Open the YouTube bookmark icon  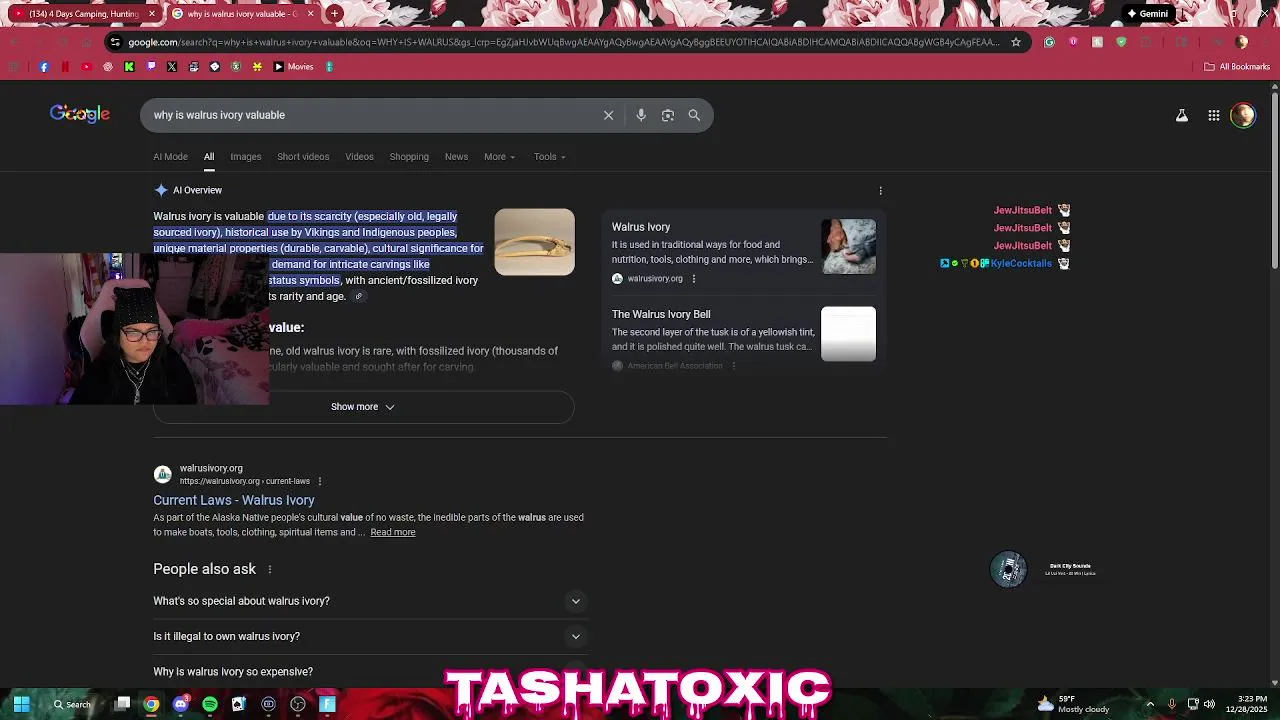click(x=87, y=67)
